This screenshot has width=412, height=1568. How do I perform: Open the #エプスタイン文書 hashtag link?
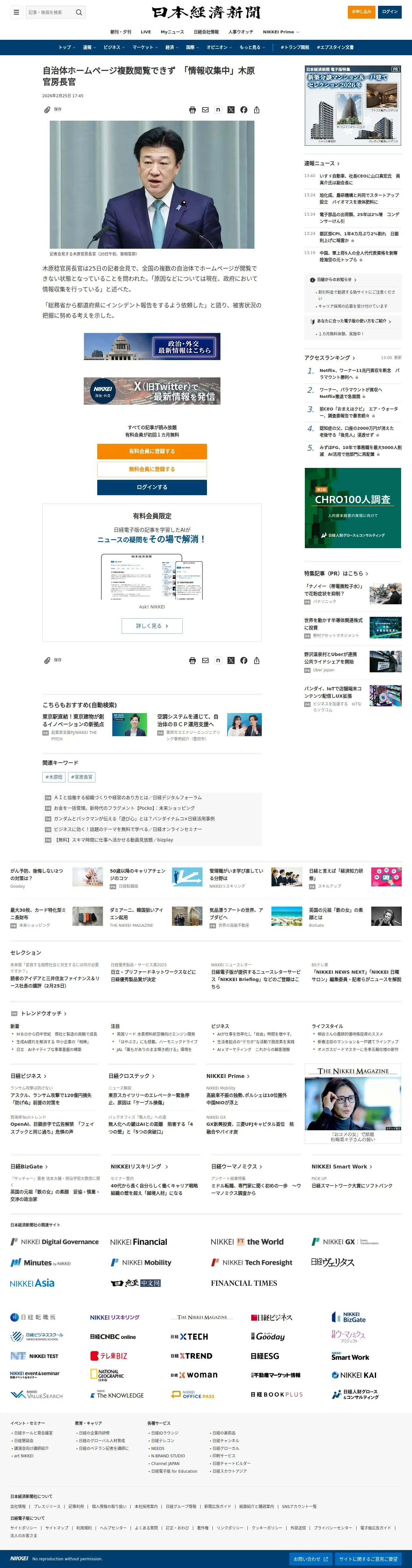point(335,47)
